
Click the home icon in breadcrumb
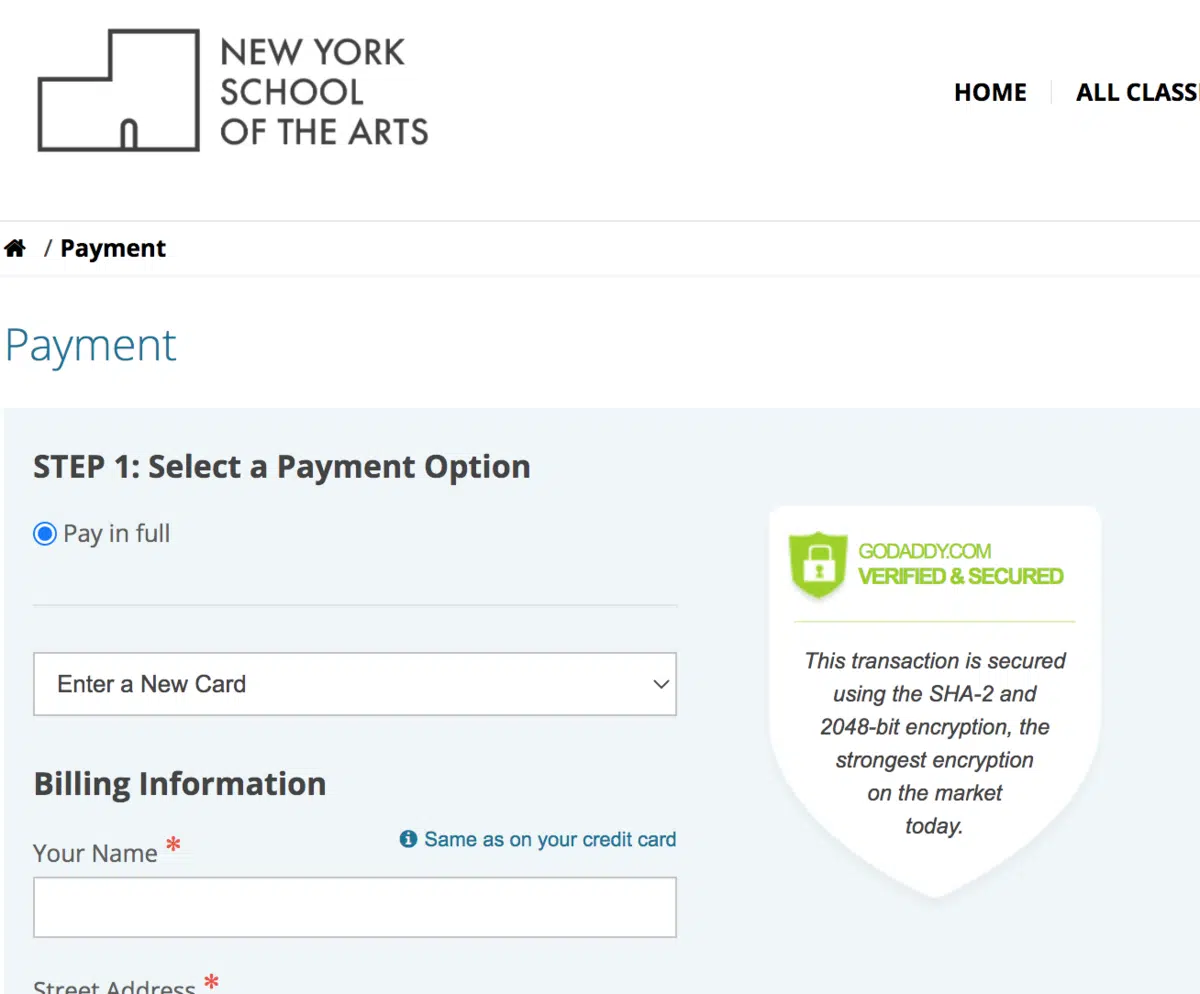(x=15, y=248)
